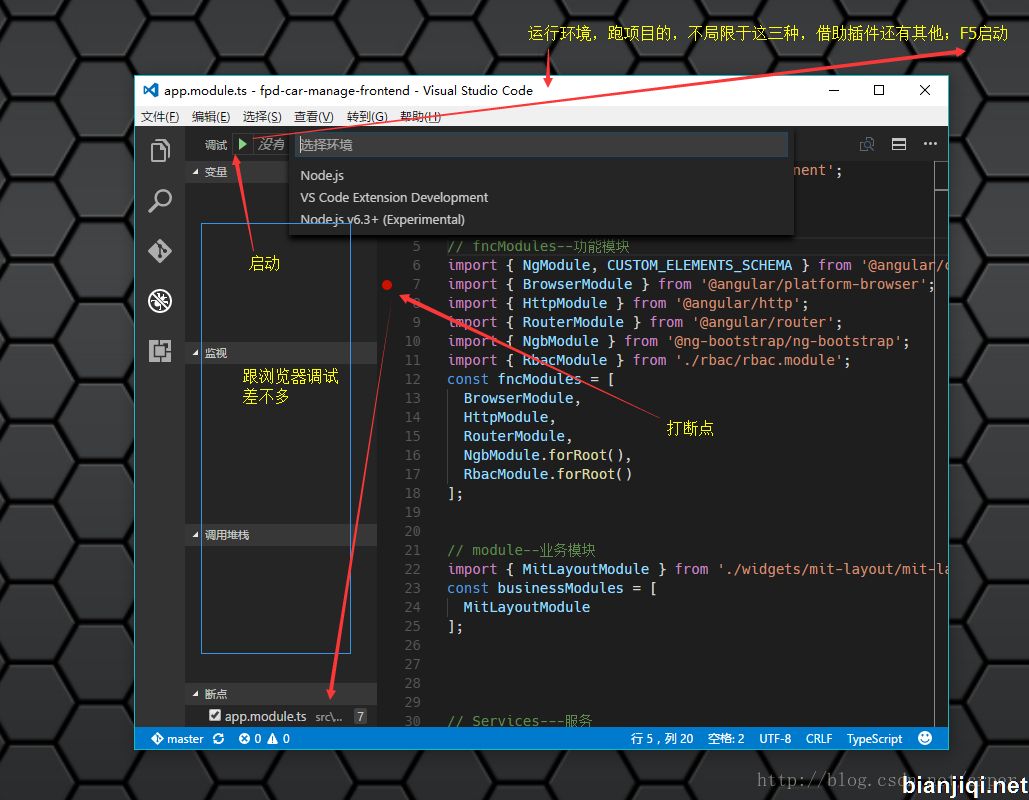Click 'RbacModule.forRoot()' on line 17
The width and height of the screenshot is (1029, 800).
(x=548, y=474)
